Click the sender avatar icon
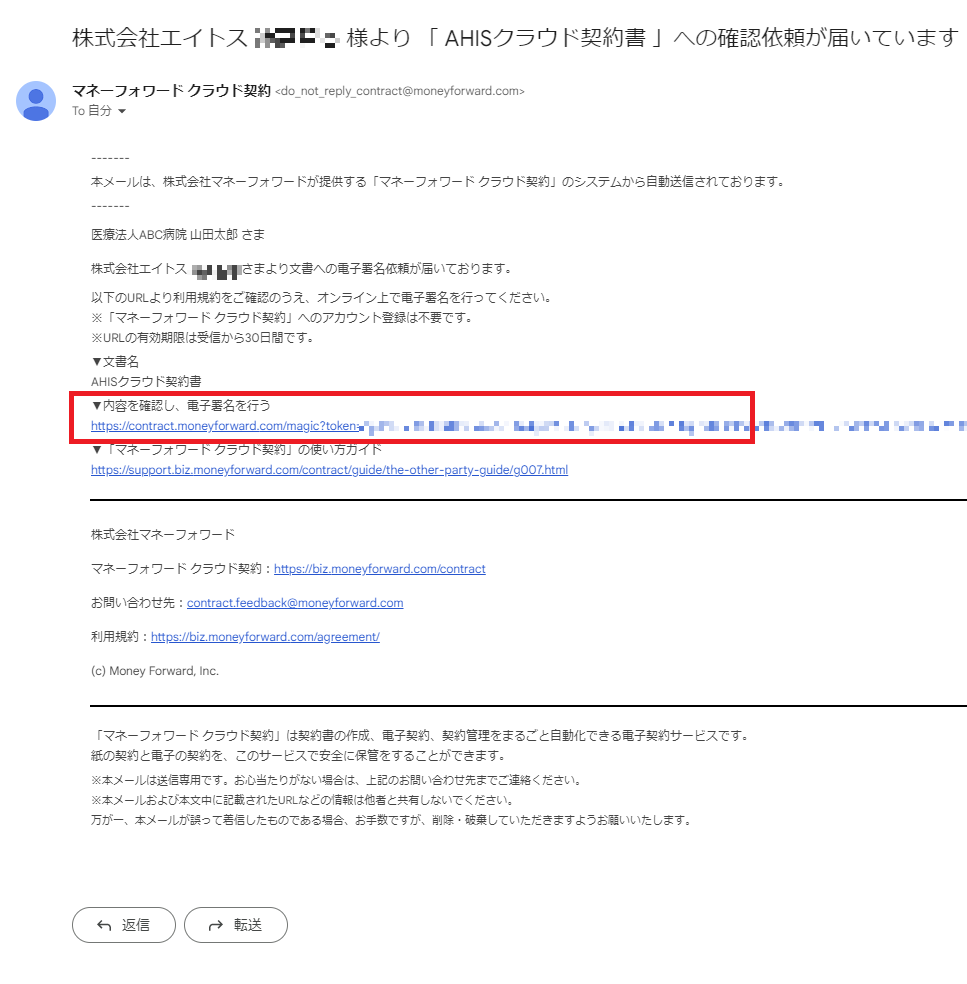The image size is (967, 984). [x=36, y=100]
